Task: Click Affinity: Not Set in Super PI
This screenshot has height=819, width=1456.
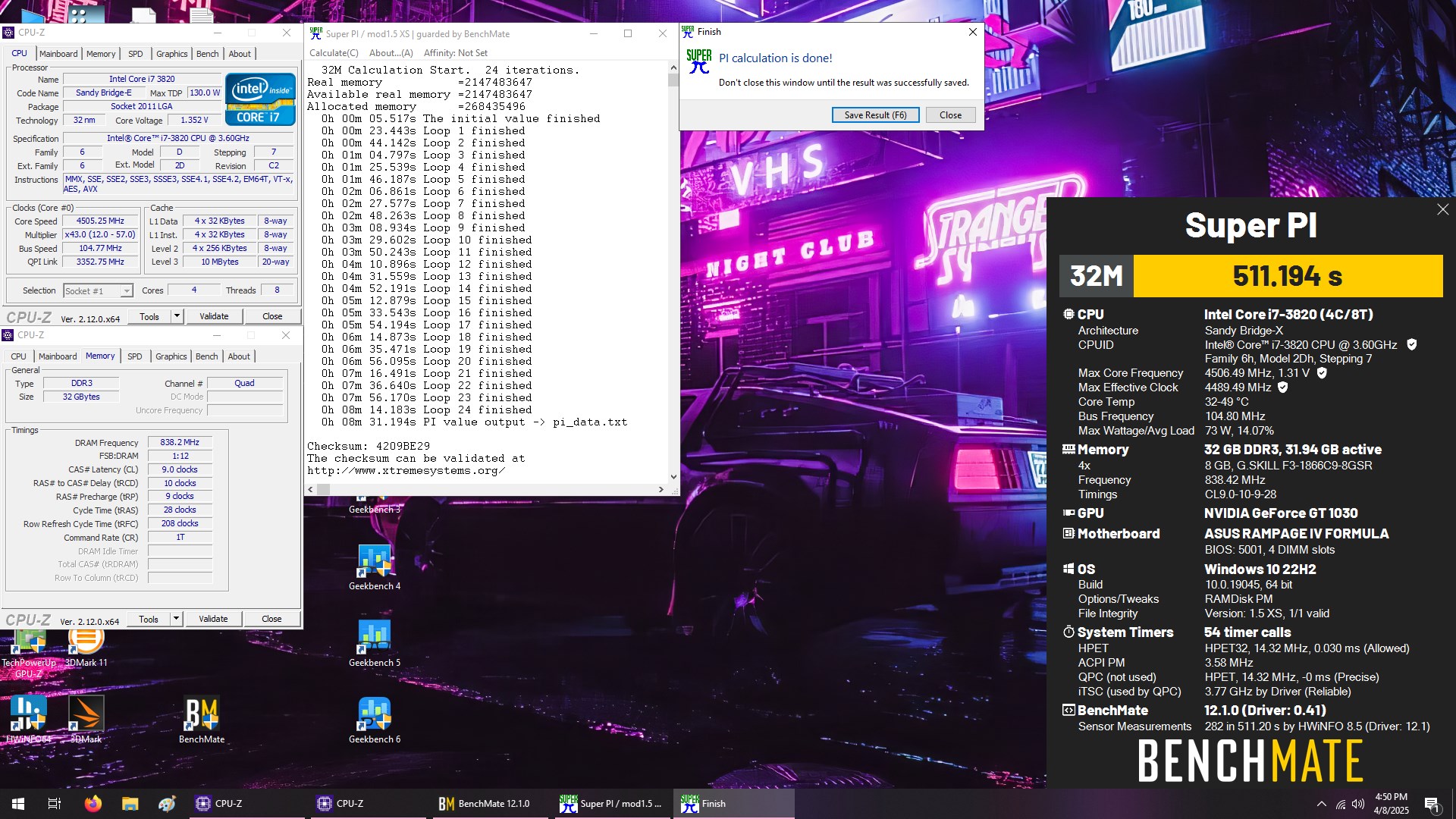Action: pyautogui.click(x=456, y=53)
